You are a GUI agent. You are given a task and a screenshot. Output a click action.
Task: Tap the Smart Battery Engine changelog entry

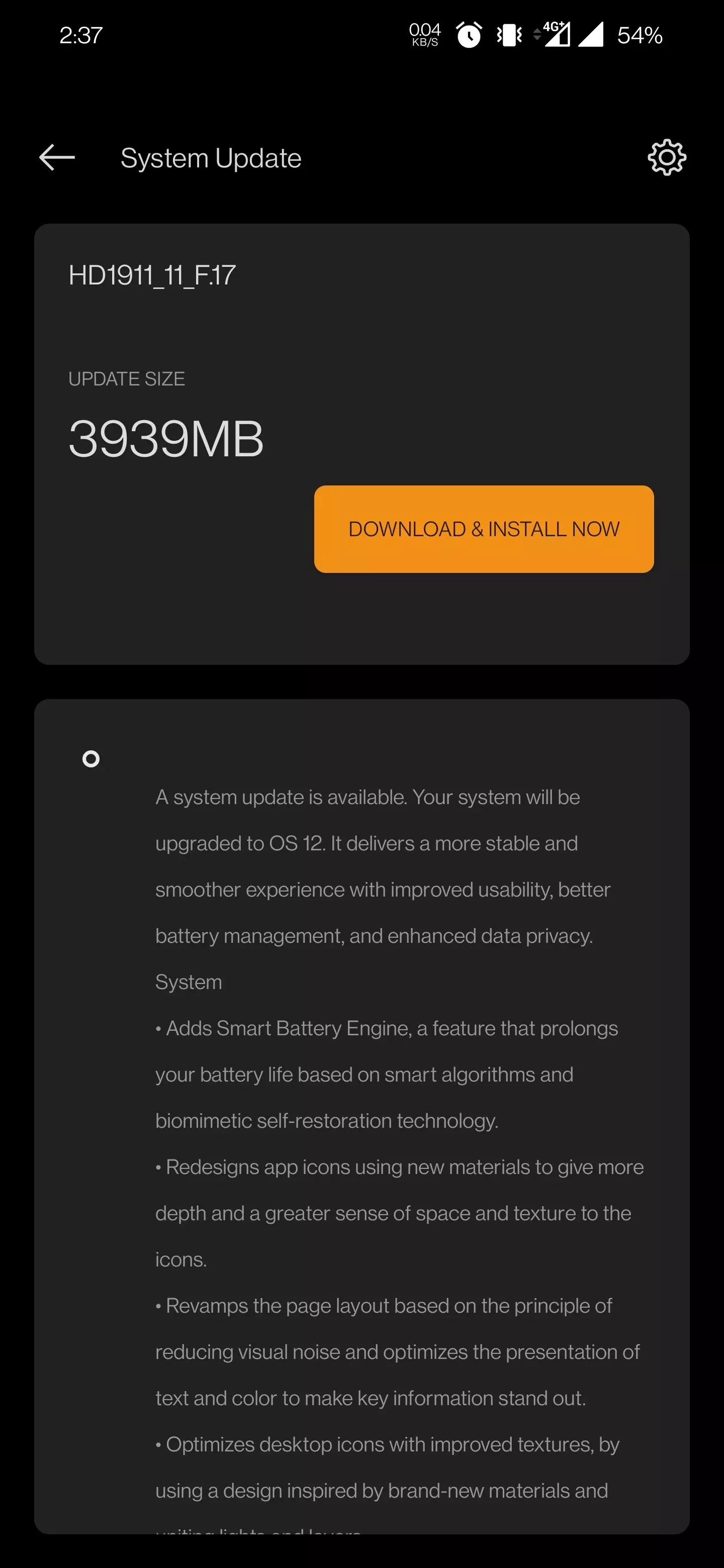(x=387, y=1074)
